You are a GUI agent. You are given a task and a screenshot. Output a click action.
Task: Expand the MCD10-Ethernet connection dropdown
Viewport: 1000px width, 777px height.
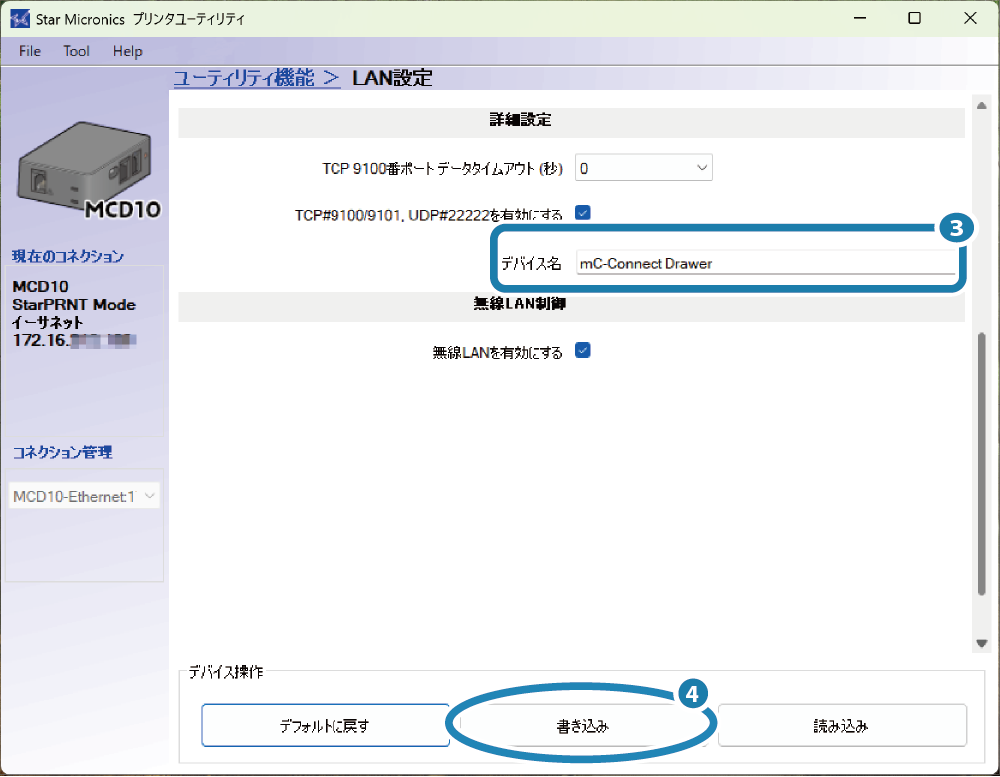point(84,496)
